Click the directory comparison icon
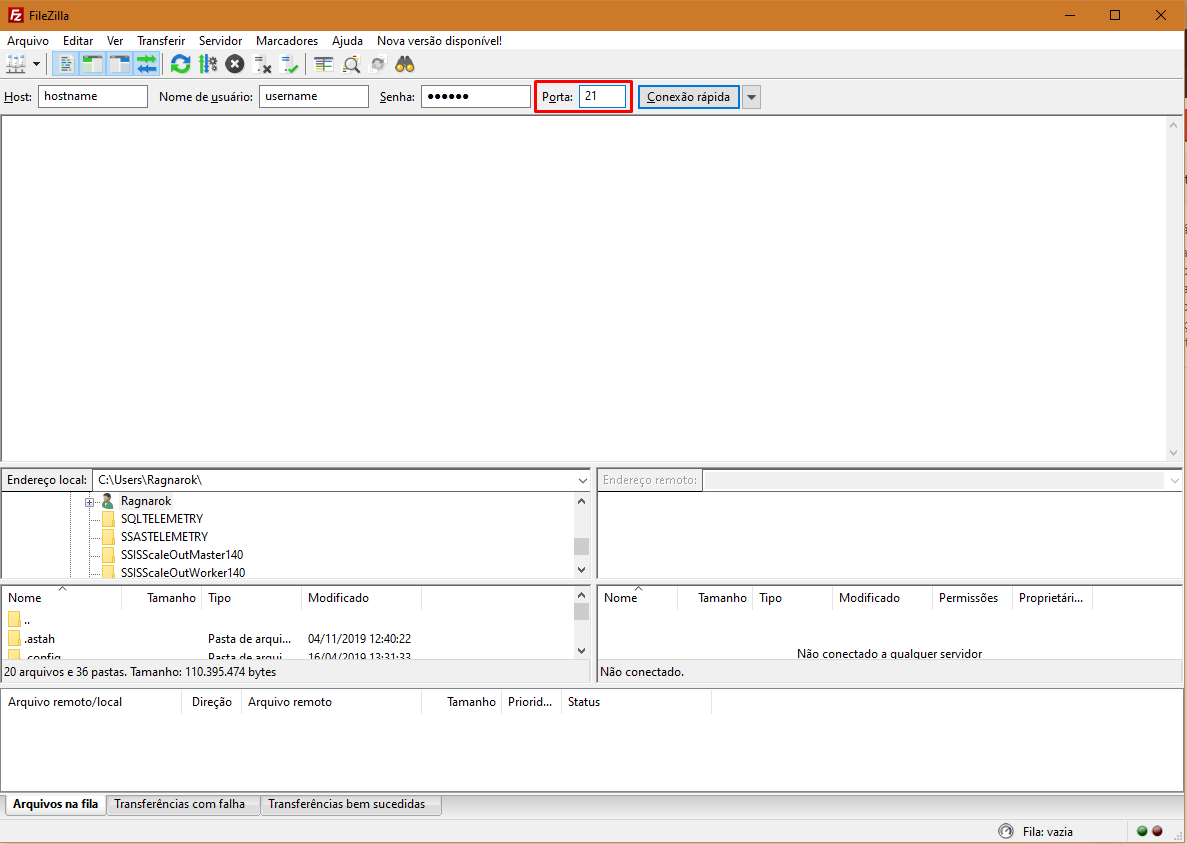The image size is (1187, 844). pyautogui.click(x=351, y=64)
